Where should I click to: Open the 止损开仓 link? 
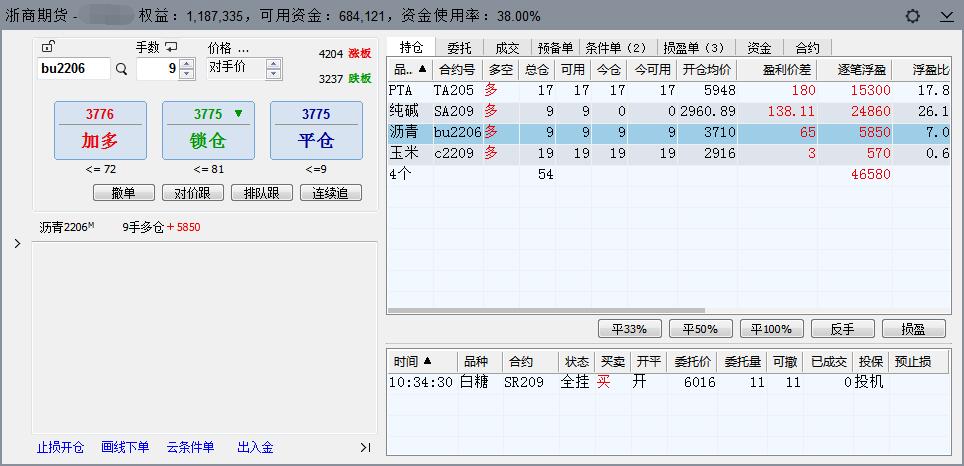pyautogui.click(x=60, y=448)
